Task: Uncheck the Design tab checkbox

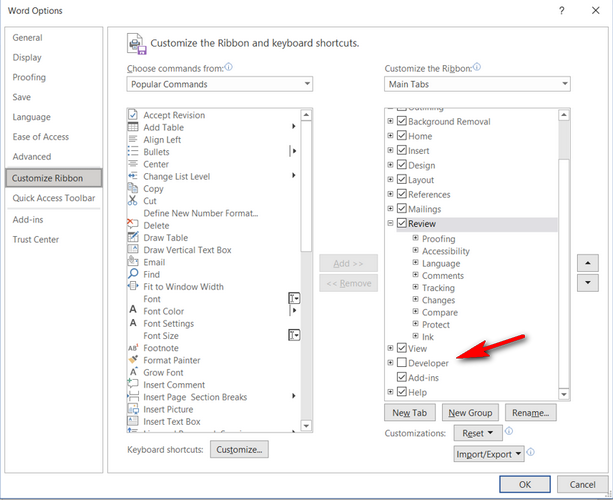Action: tap(402, 165)
